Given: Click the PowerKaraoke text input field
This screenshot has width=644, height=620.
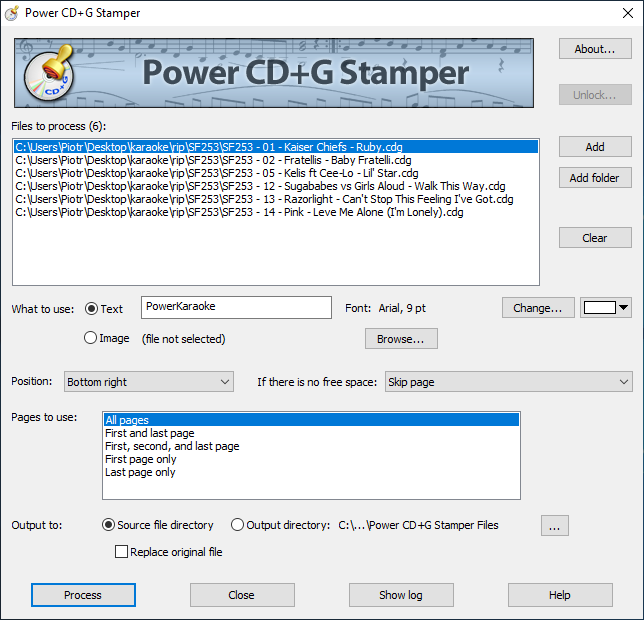Looking at the screenshot, I should pos(236,308).
